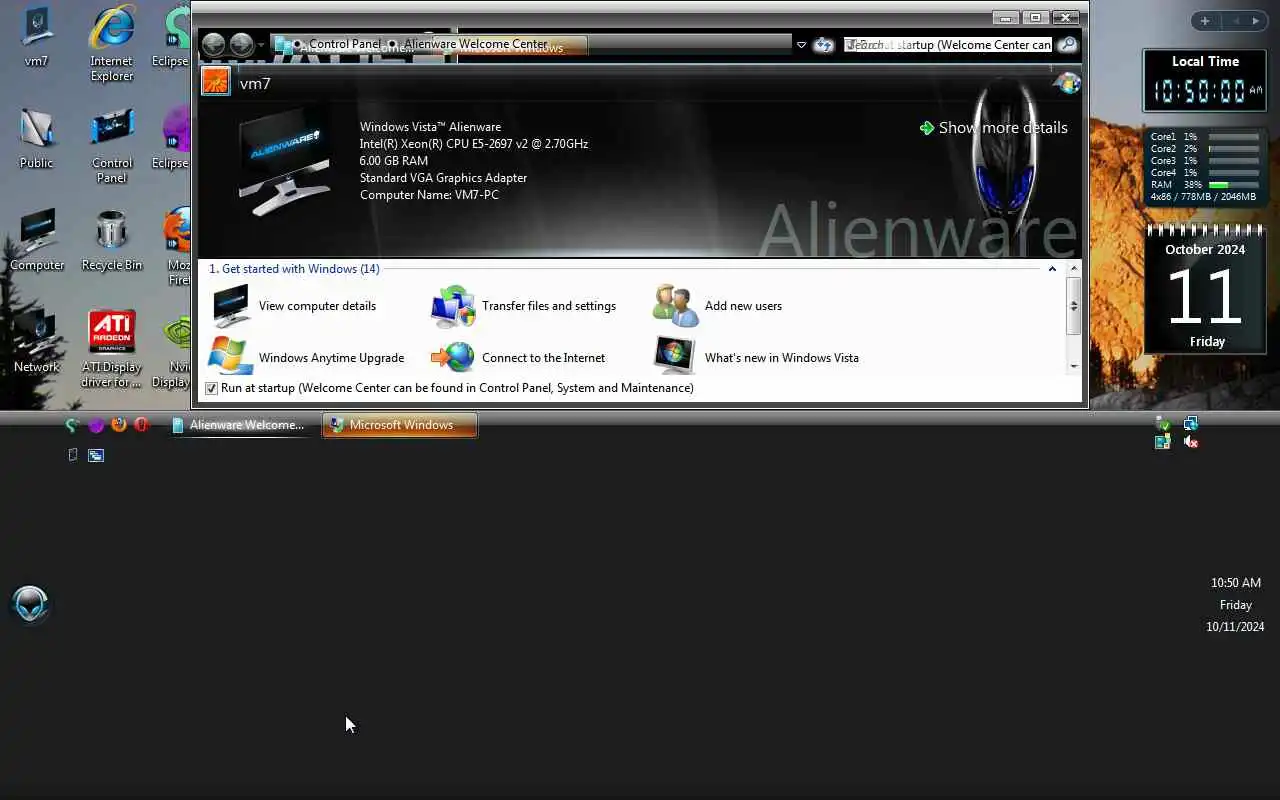This screenshot has width=1280, height=800.
Task: Click the Core2 usage bar in gadget
Action: click(x=1233, y=149)
